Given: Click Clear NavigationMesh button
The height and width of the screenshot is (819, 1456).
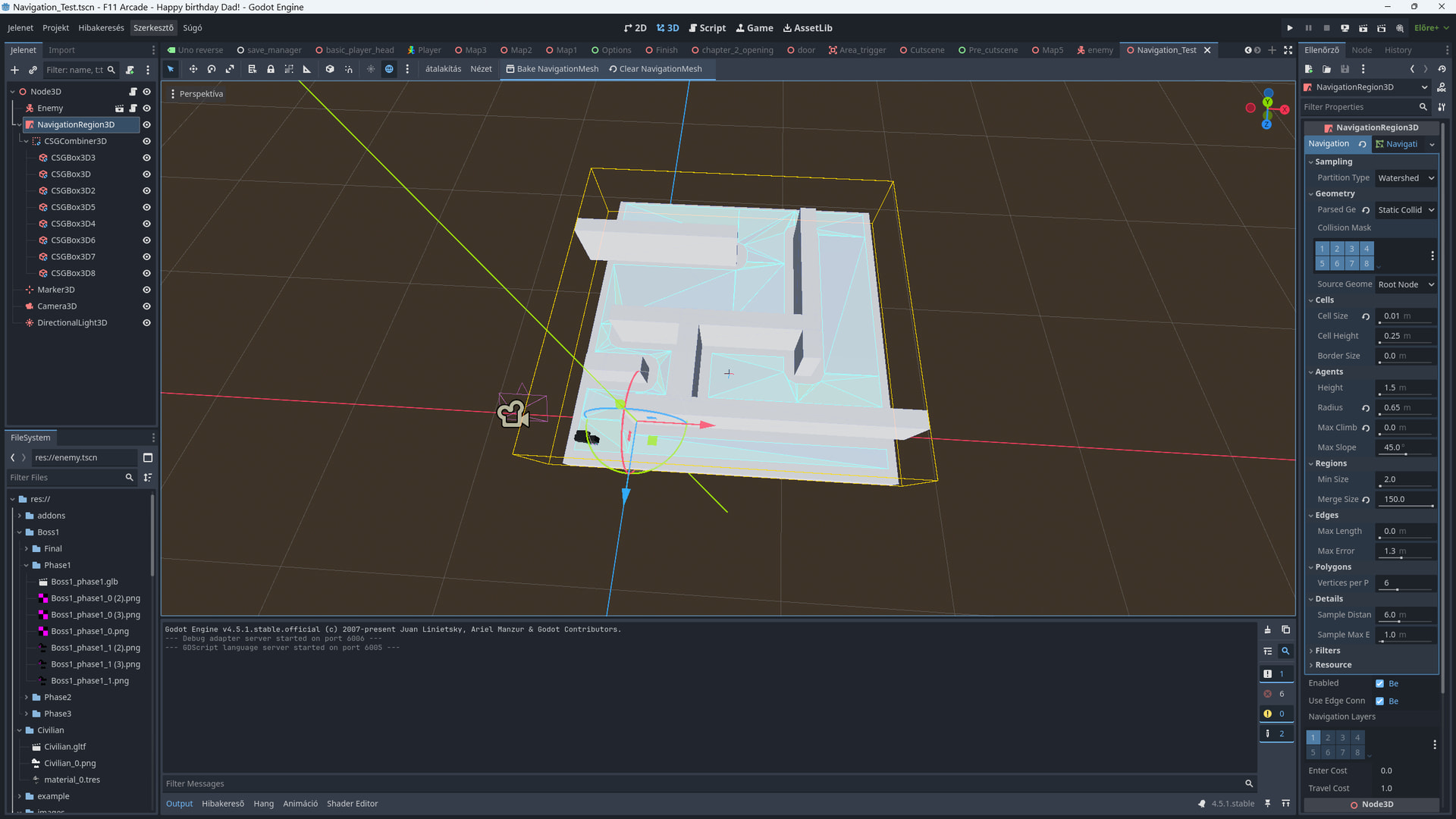Looking at the screenshot, I should click(656, 69).
